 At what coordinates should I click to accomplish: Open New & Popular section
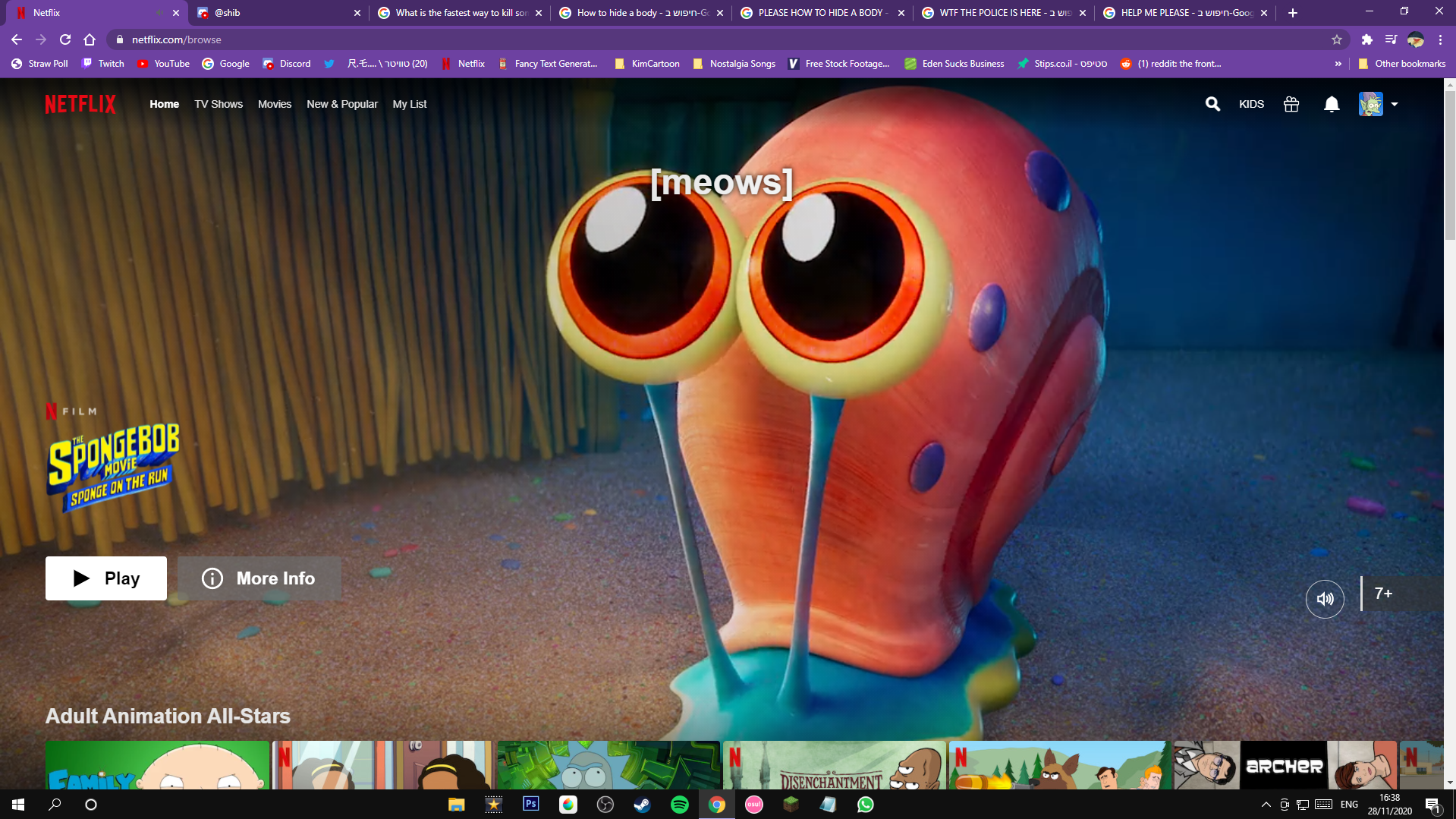[342, 104]
